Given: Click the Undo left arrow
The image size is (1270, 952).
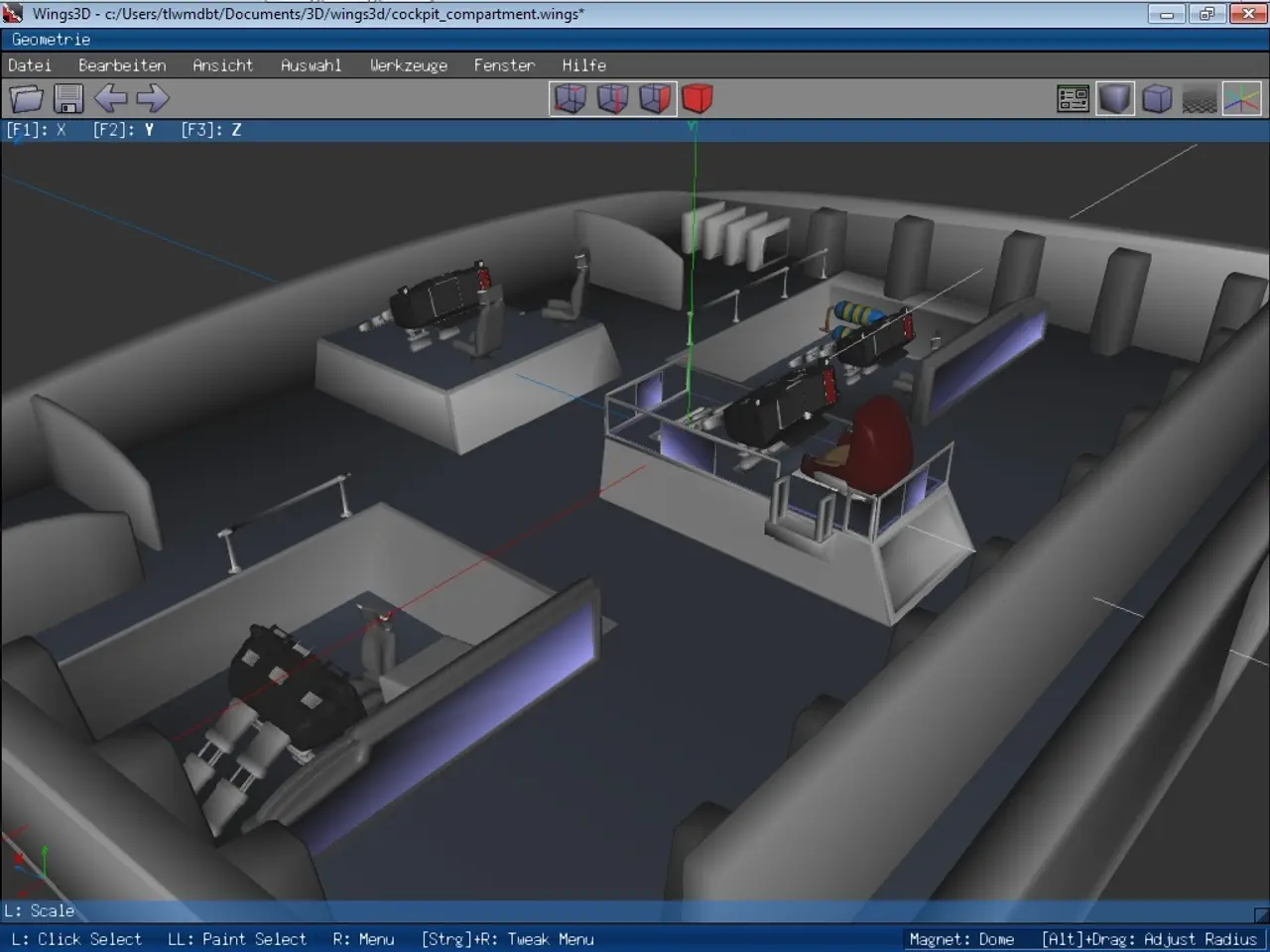Looking at the screenshot, I should pyautogui.click(x=110, y=98).
